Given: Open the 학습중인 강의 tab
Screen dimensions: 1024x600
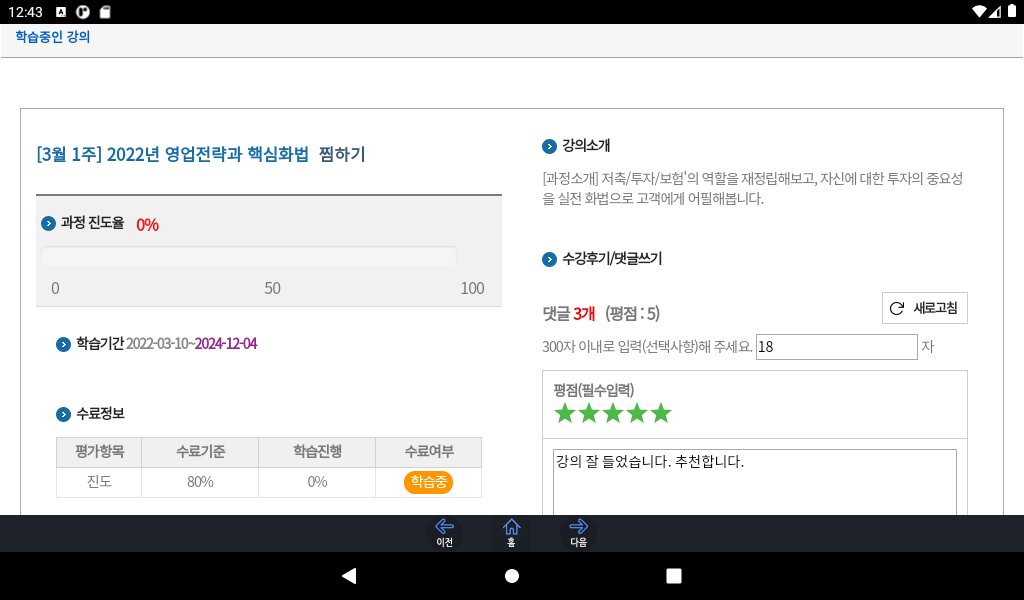Looking at the screenshot, I should tap(52, 37).
